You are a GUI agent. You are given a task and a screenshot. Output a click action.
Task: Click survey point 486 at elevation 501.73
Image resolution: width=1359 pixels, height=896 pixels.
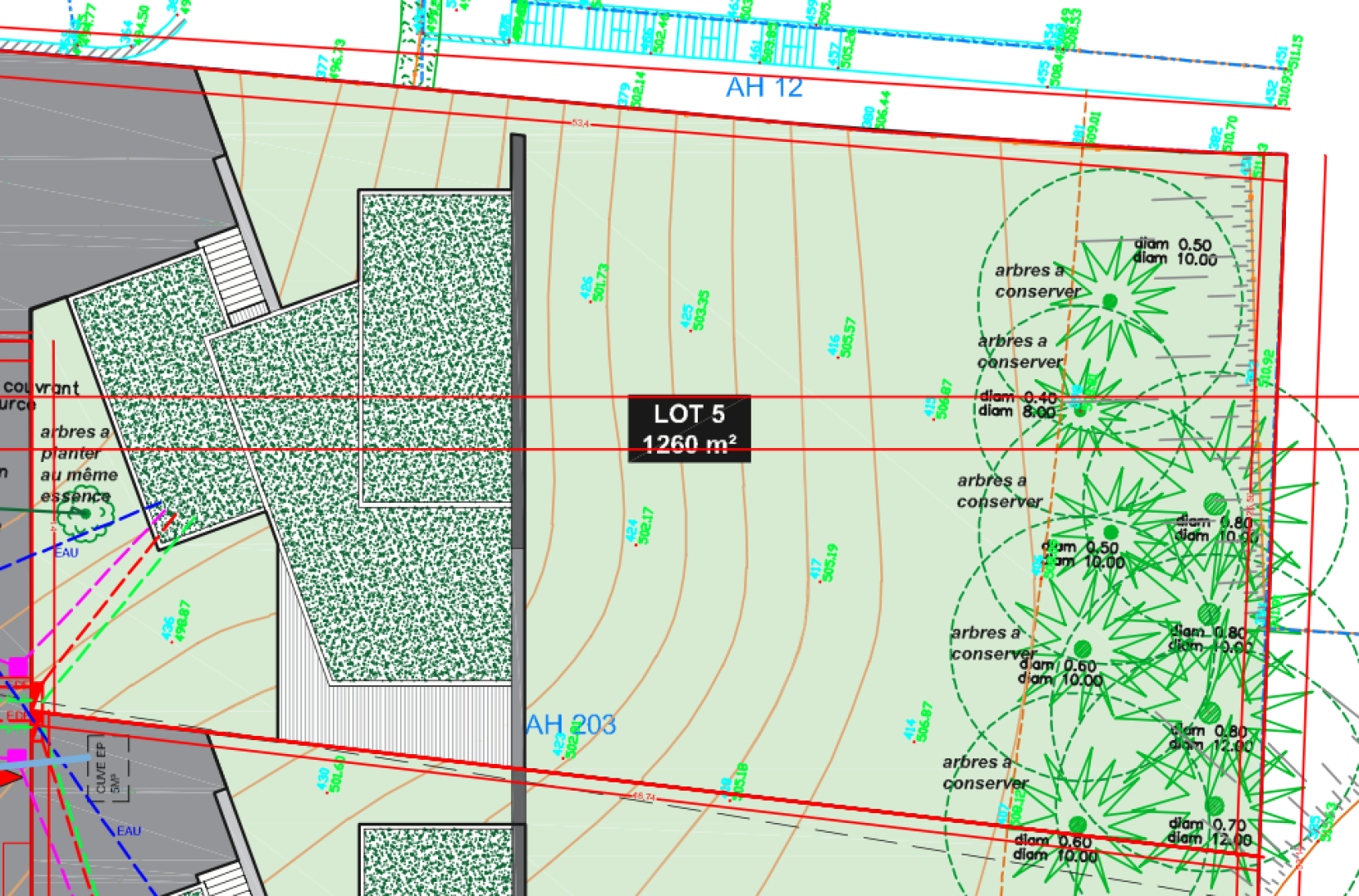coord(594,284)
